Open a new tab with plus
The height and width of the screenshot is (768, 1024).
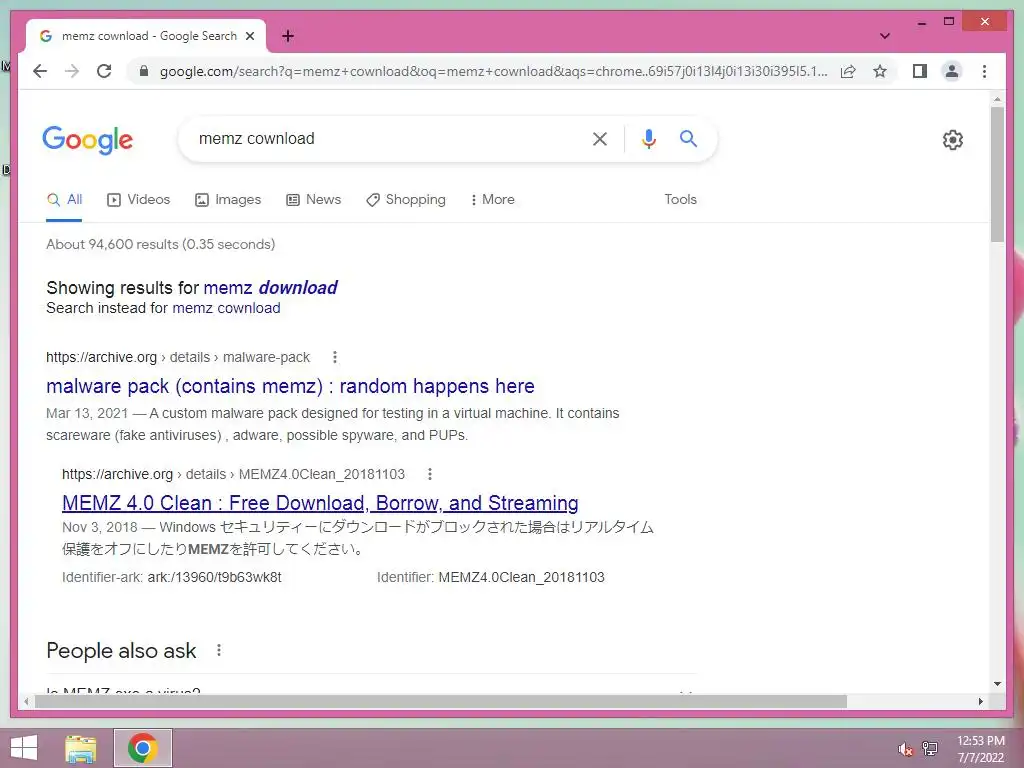288,36
